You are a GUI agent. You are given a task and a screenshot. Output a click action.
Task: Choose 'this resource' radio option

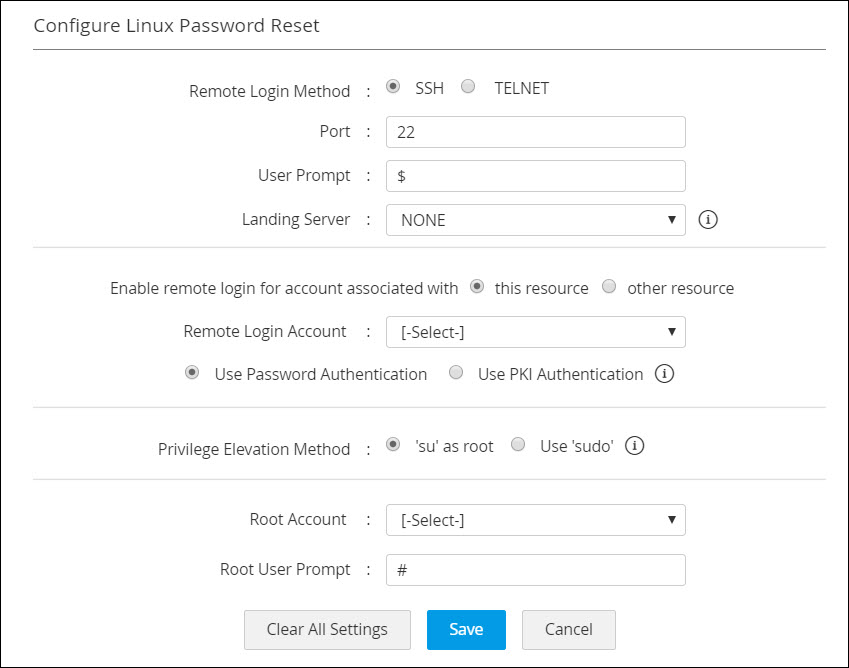pyautogui.click(x=477, y=287)
